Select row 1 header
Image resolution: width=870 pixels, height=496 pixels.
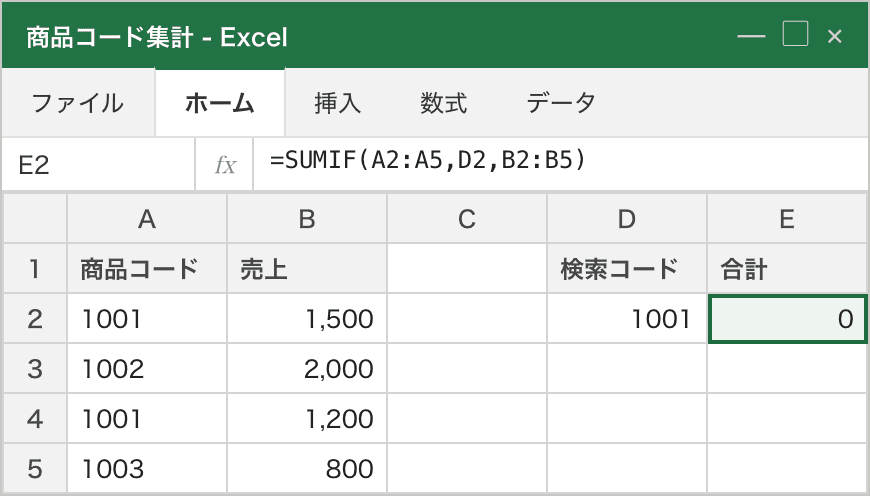pyautogui.click(x=35, y=269)
